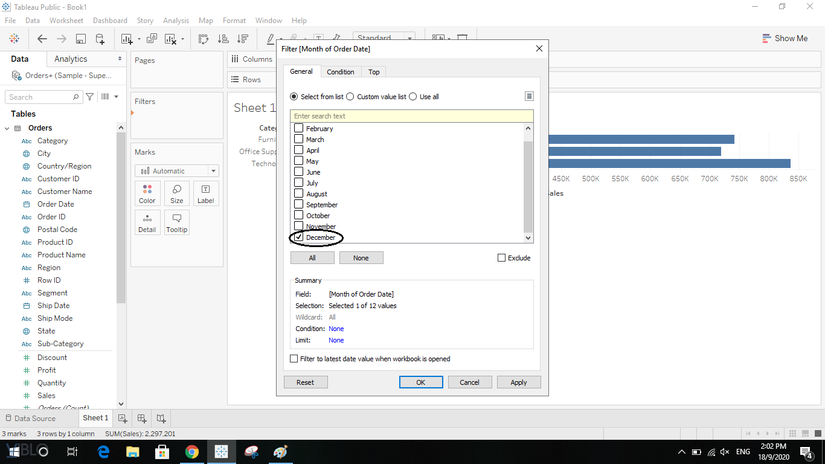Select the Custom value list radio button
825x464 pixels.
click(350, 97)
